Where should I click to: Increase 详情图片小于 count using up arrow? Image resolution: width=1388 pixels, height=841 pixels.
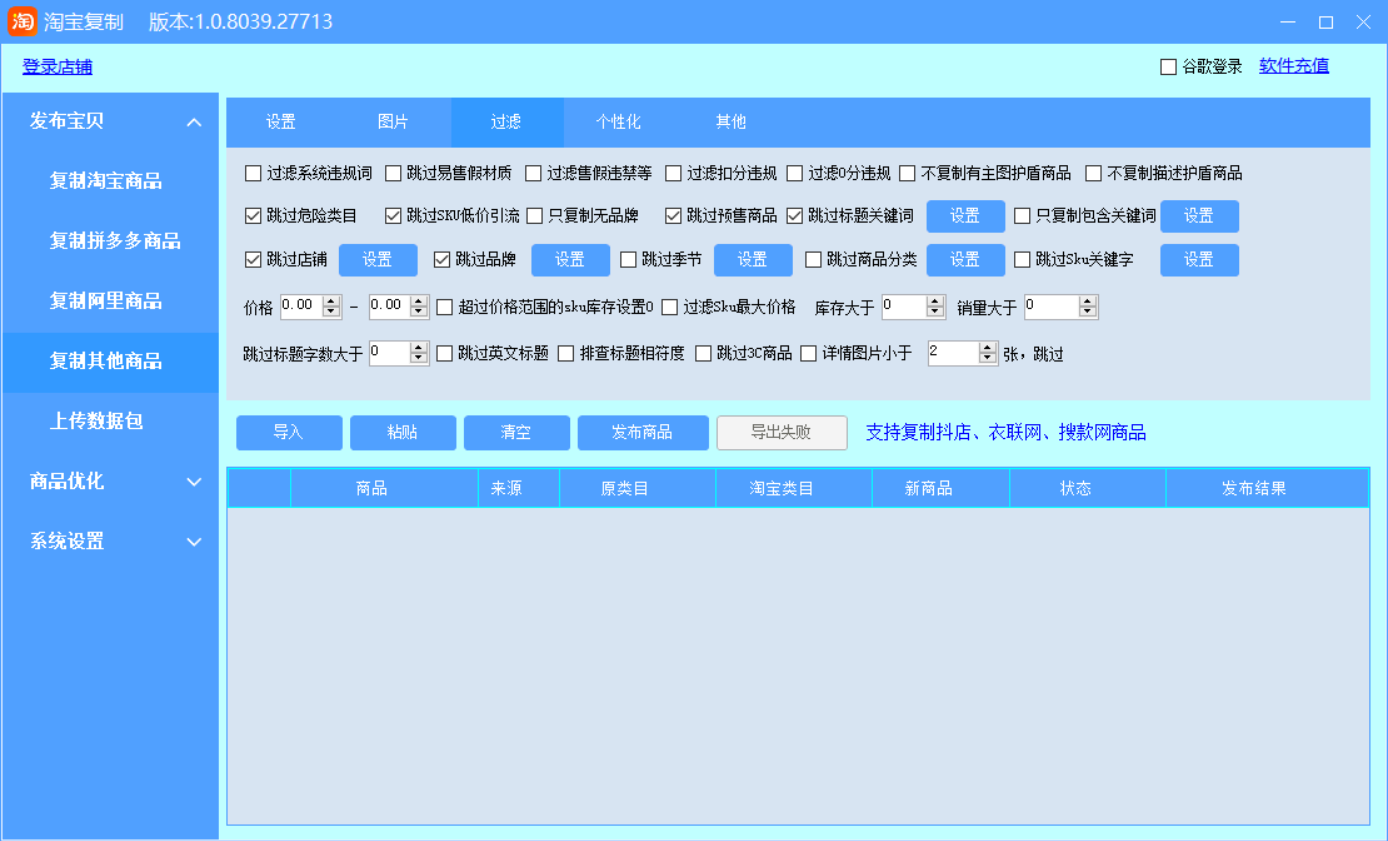click(x=988, y=347)
